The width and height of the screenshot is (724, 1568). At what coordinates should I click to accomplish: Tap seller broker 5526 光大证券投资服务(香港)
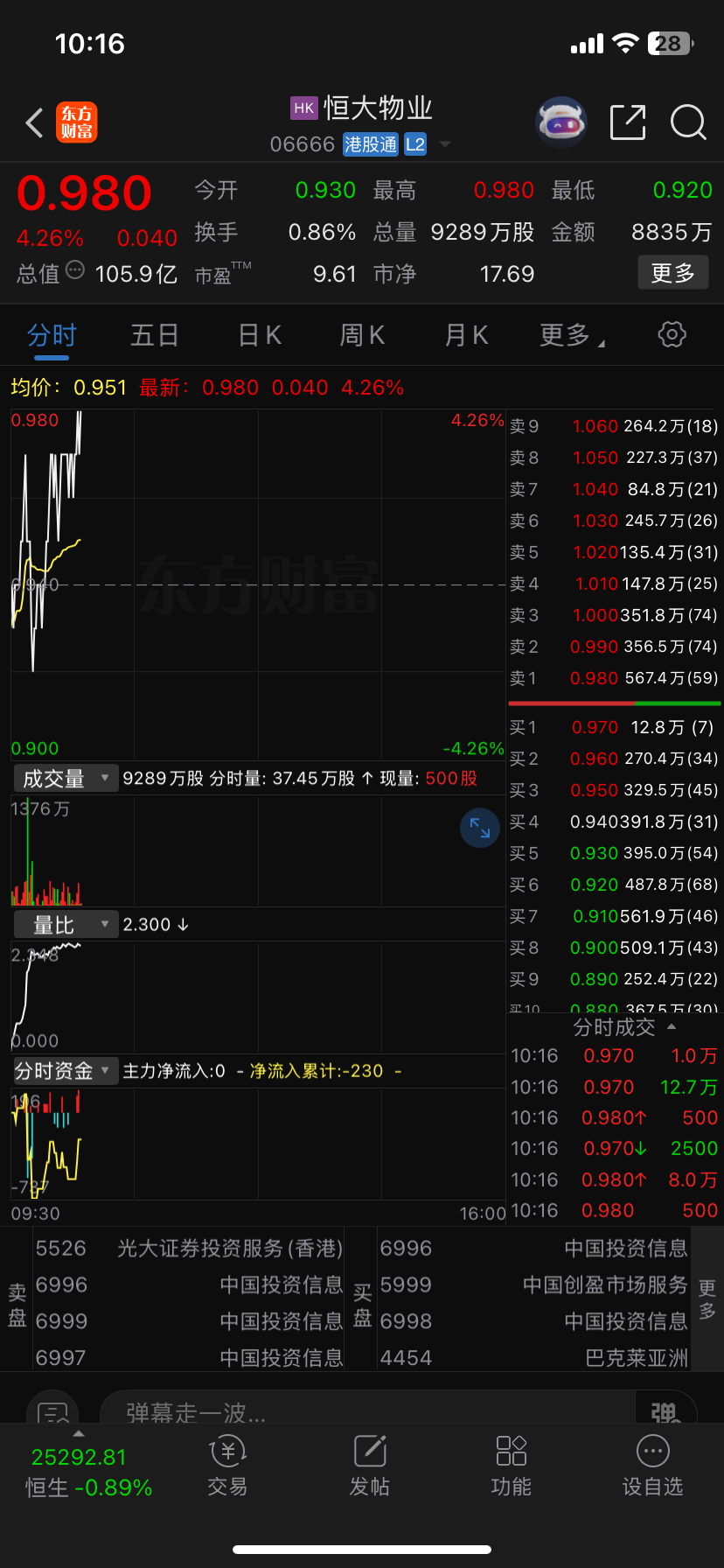[x=189, y=1248]
